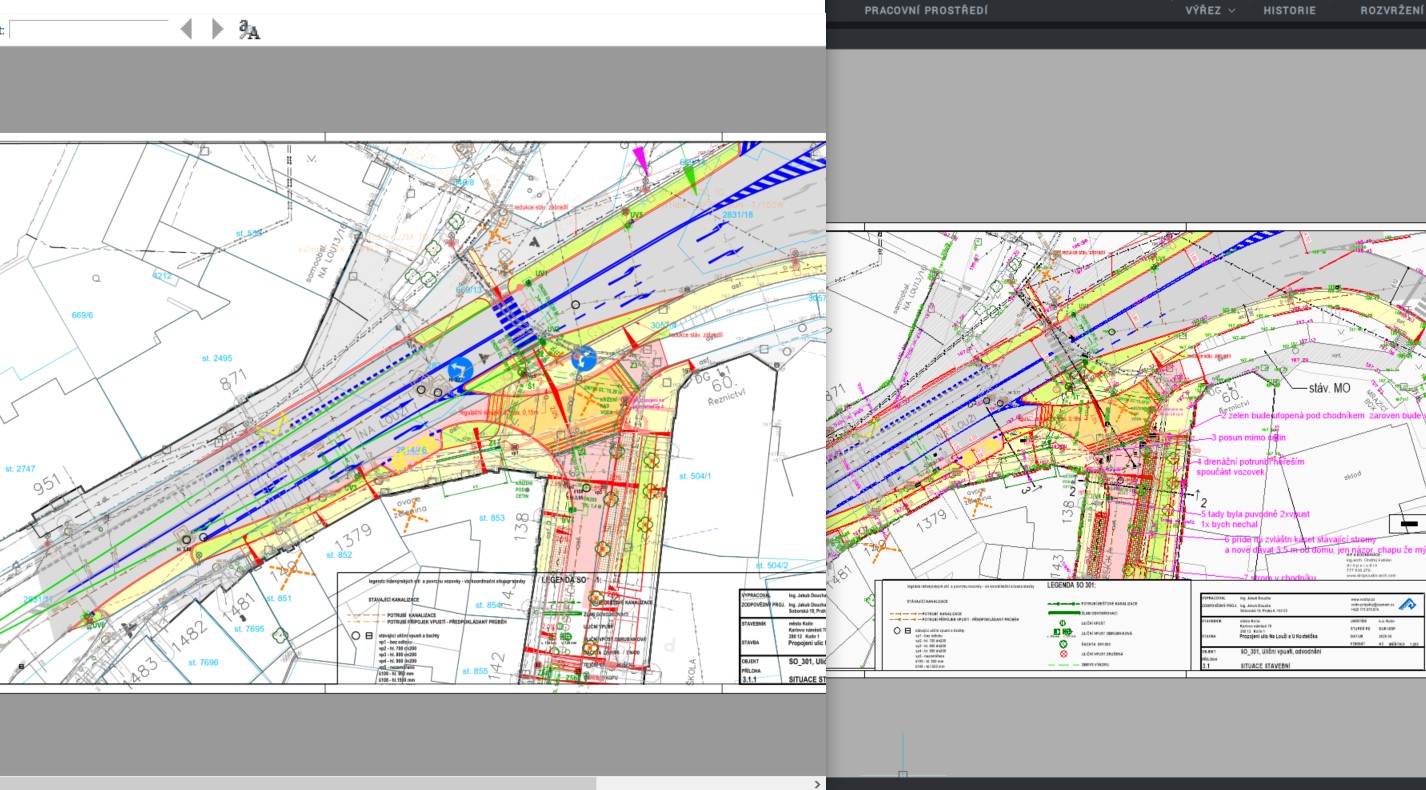Select the magenta note "3 posun mimo"
Image resolution: width=1426 pixels, height=790 pixels.
coord(1248,438)
